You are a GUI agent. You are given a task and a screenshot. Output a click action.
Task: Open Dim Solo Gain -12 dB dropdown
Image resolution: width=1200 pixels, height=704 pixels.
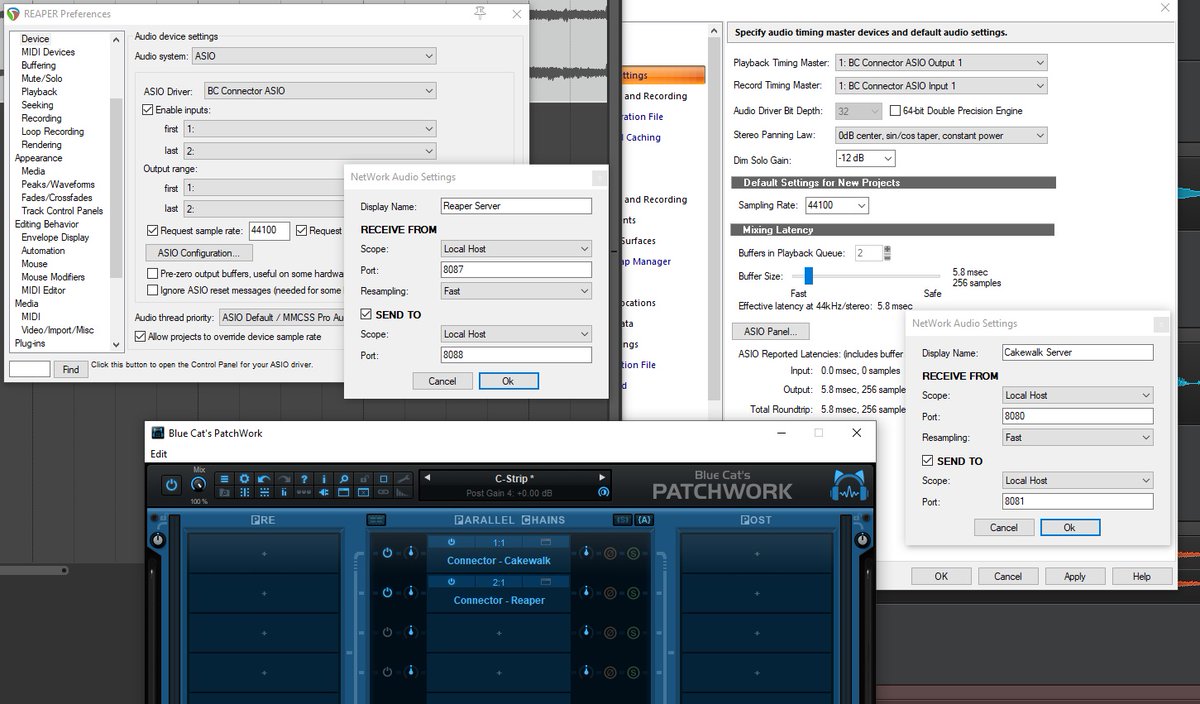pyautogui.click(x=865, y=158)
